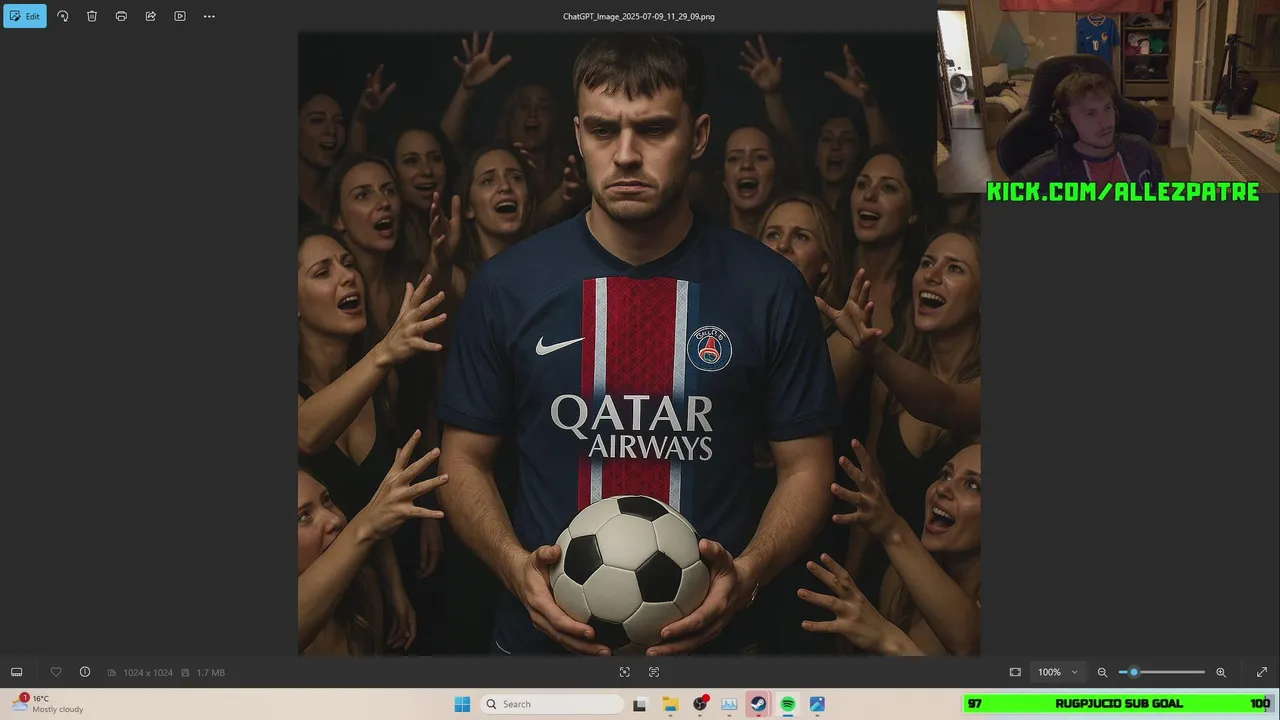Click the zoom in magnifier icon

tap(1221, 672)
